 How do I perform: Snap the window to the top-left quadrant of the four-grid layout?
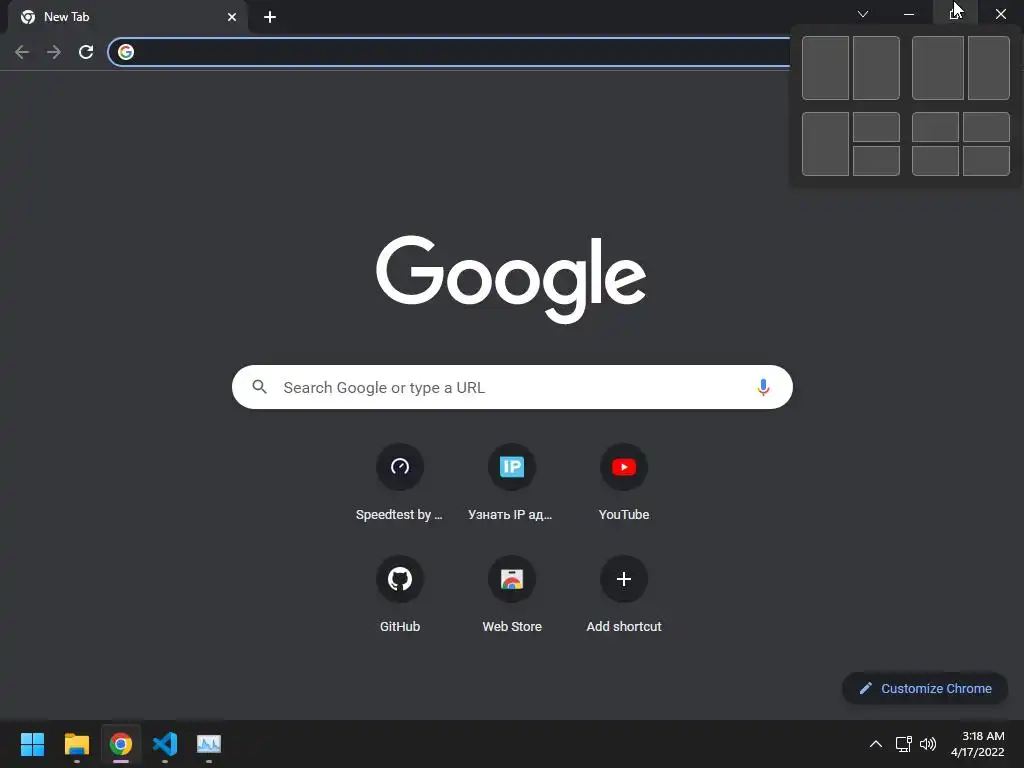[935, 127]
